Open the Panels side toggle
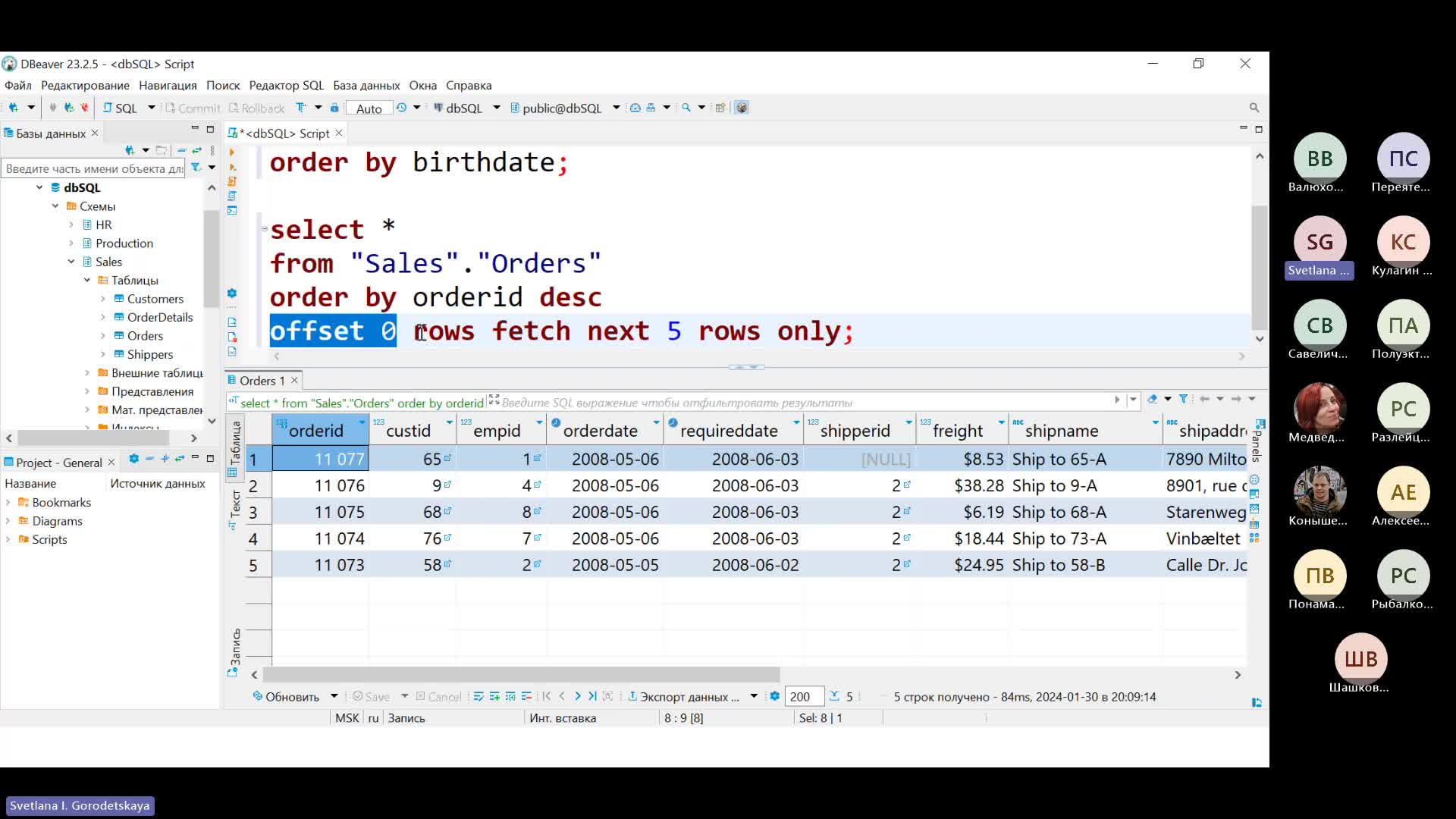 (x=1257, y=441)
